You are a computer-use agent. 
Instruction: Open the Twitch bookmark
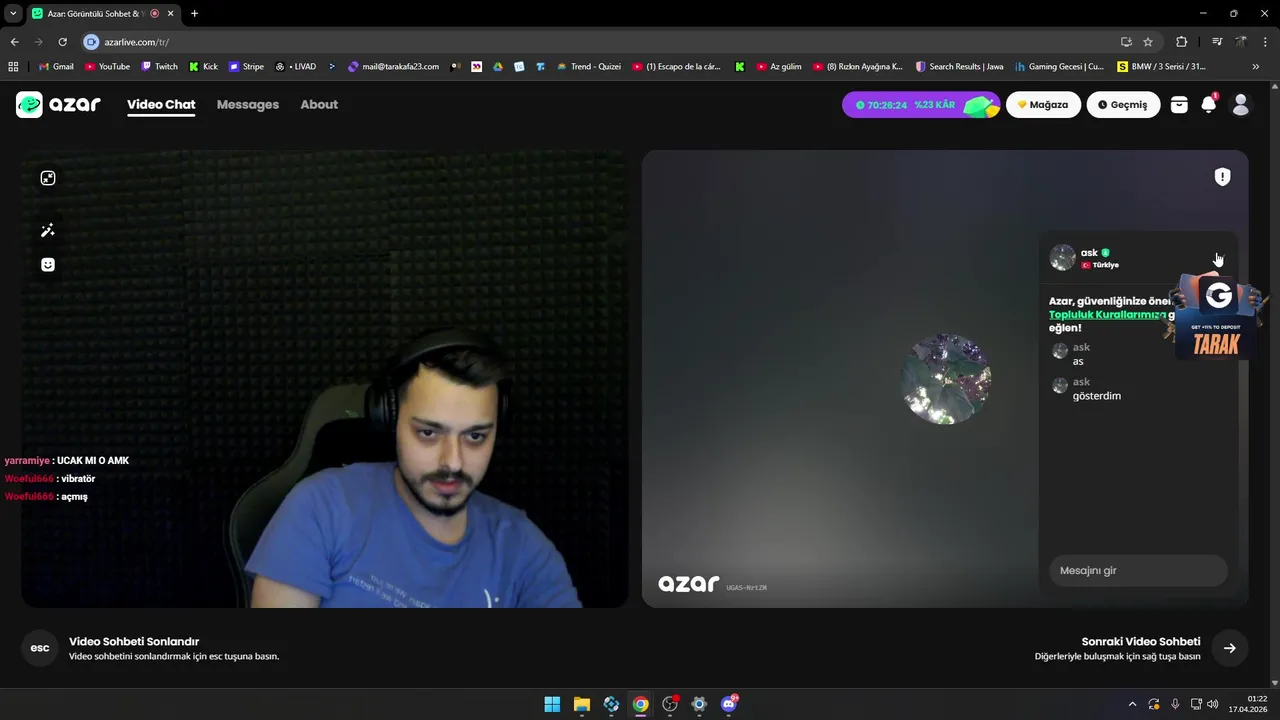coord(159,67)
